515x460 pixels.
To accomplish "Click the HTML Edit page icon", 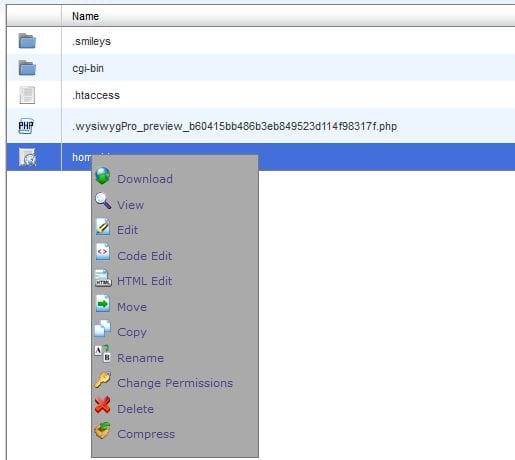I will pos(103,278).
